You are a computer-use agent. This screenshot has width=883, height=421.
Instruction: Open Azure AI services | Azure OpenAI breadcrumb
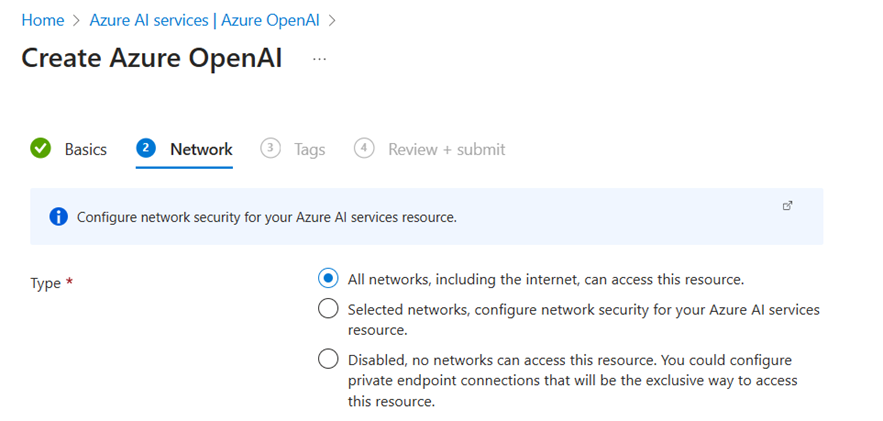(205, 19)
